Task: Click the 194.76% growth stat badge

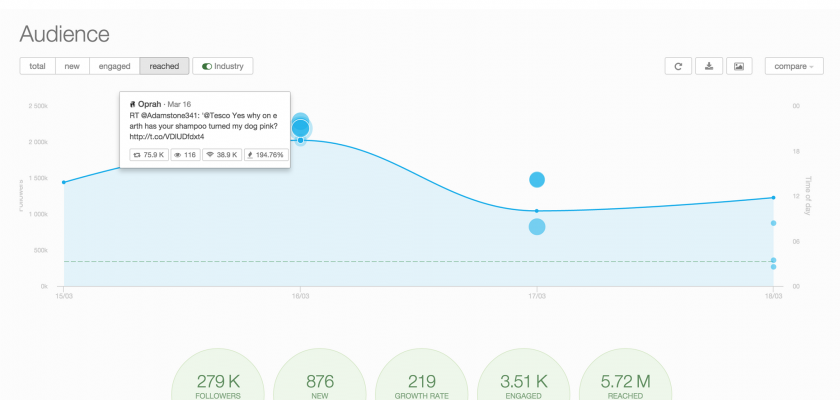Action: point(265,155)
